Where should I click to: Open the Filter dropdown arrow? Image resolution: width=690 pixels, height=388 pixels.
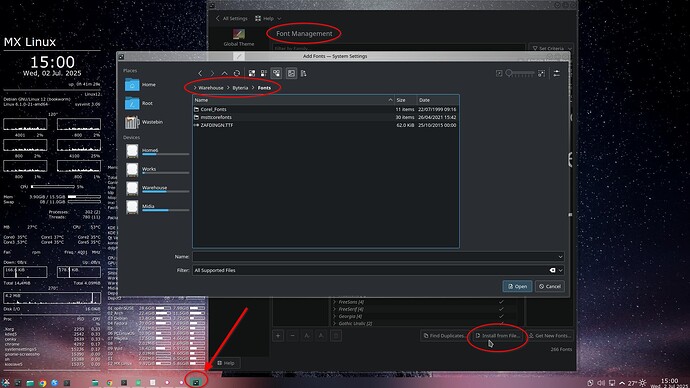[561, 270]
